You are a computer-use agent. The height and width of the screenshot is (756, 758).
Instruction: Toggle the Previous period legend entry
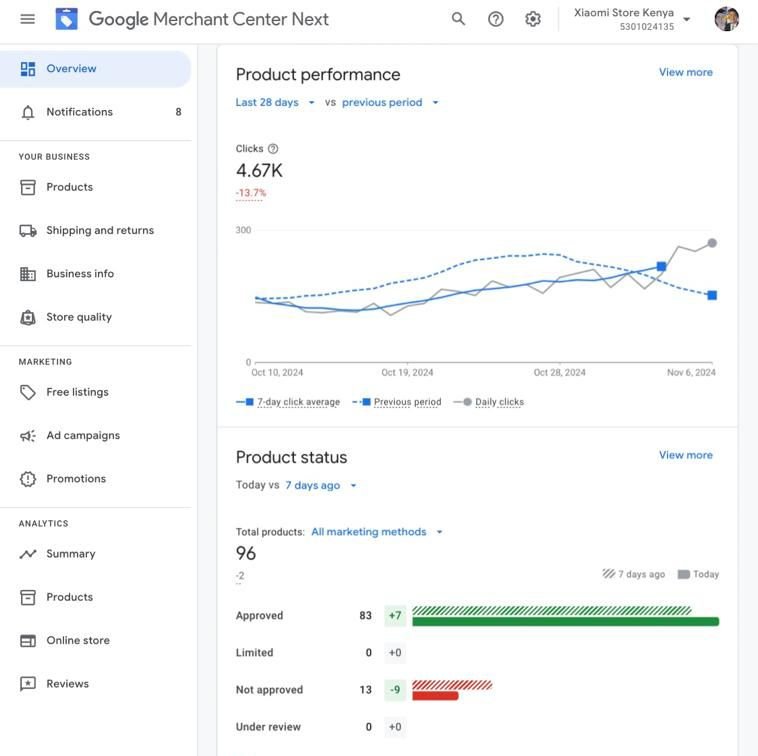pyautogui.click(x=397, y=402)
